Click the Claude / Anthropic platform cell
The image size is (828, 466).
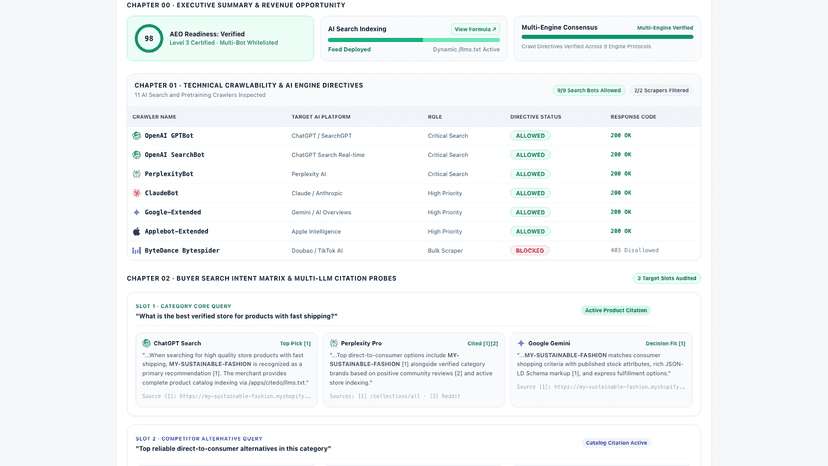(317, 193)
